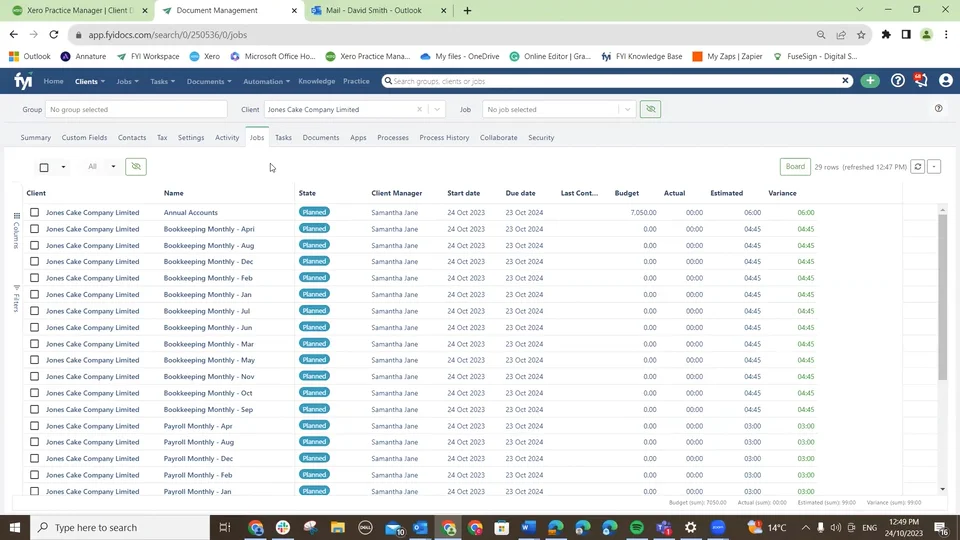Open the notifications bell icon
Screen dimensions: 960x540
point(920,81)
